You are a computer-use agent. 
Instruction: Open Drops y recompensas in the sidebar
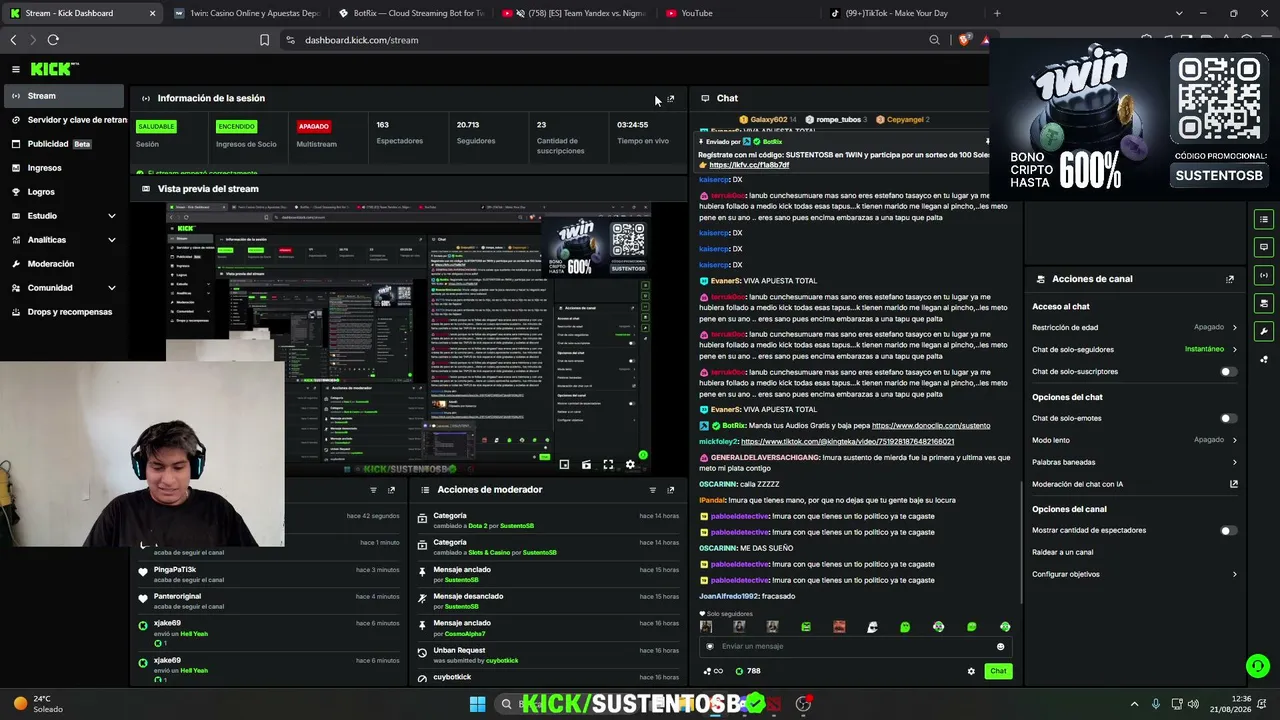pyautogui.click(x=64, y=312)
